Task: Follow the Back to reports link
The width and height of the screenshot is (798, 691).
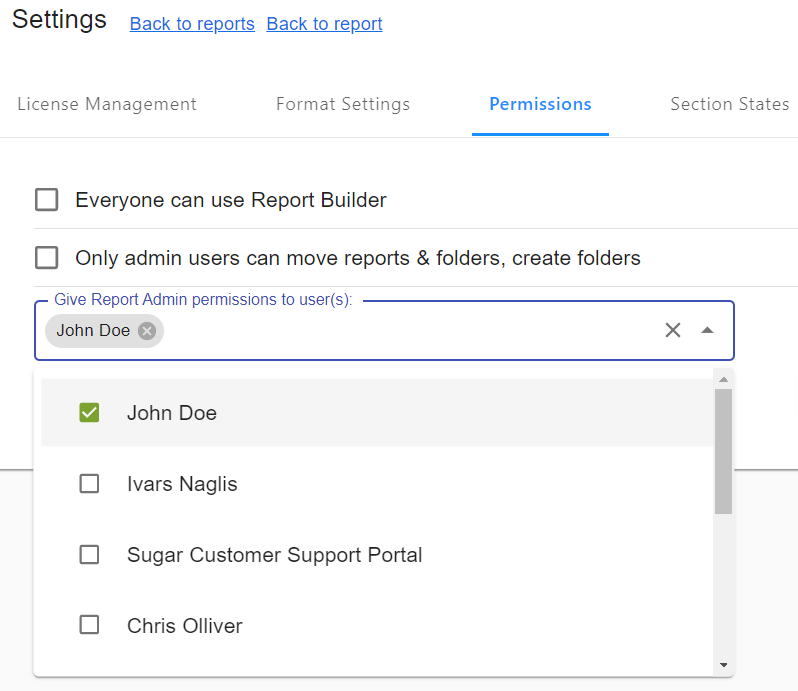Action: (x=192, y=24)
